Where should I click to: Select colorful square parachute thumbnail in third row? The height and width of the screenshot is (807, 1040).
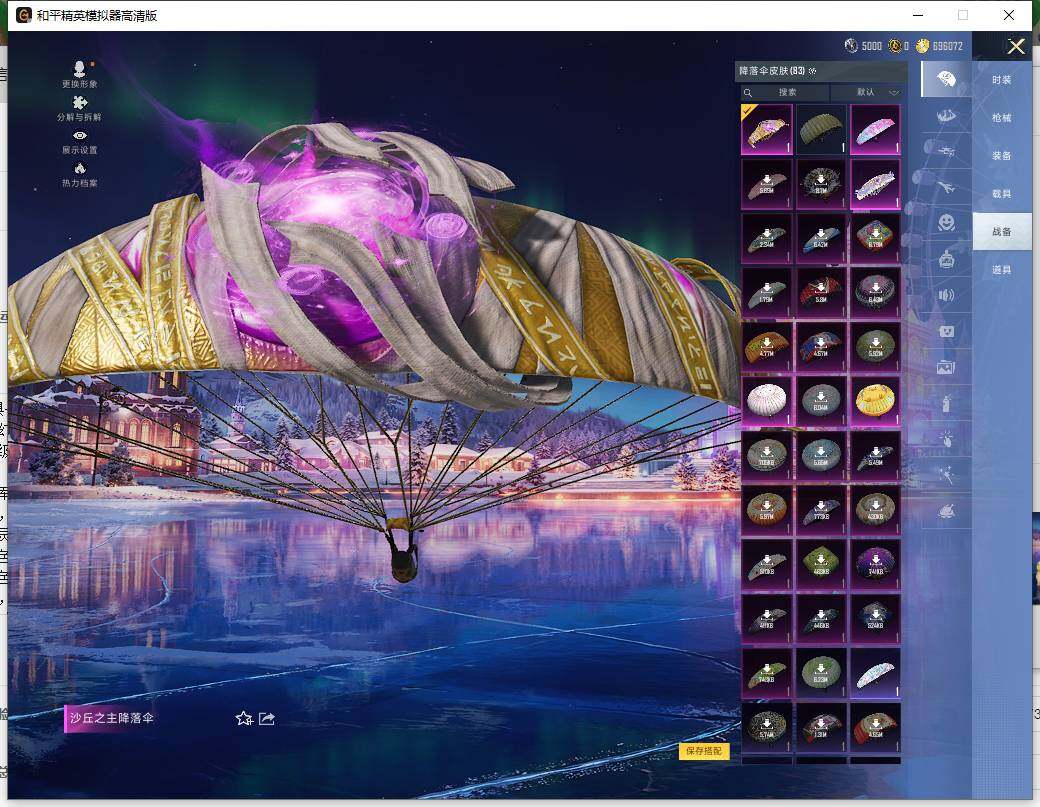pos(875,238)
